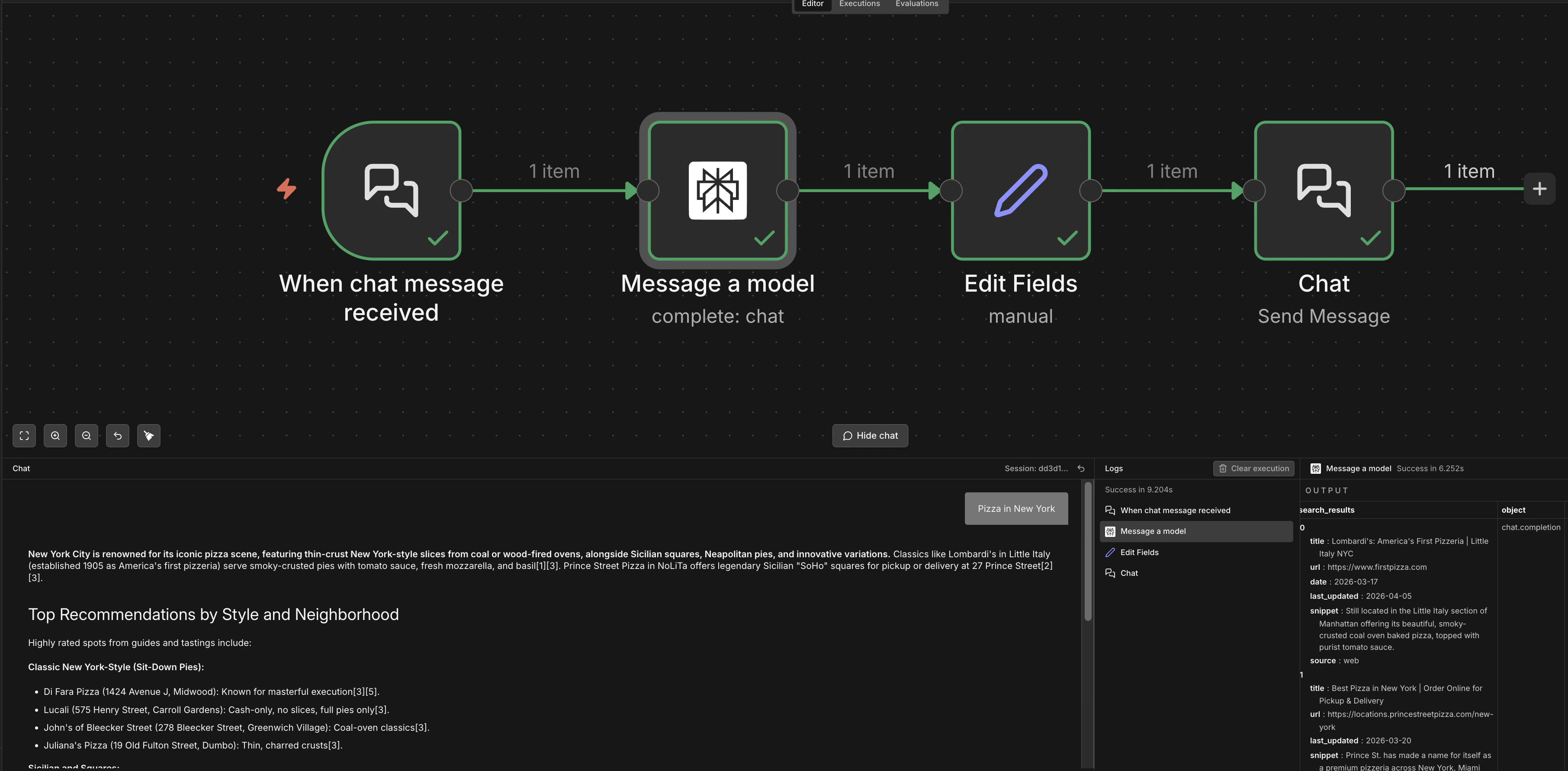
Task: Toggle Hide chat panel
Action: pos(870,435)
